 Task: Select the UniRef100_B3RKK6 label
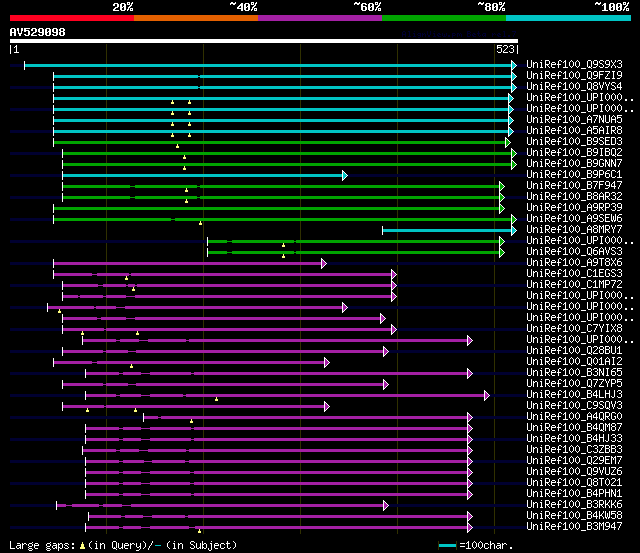(574, 505)
